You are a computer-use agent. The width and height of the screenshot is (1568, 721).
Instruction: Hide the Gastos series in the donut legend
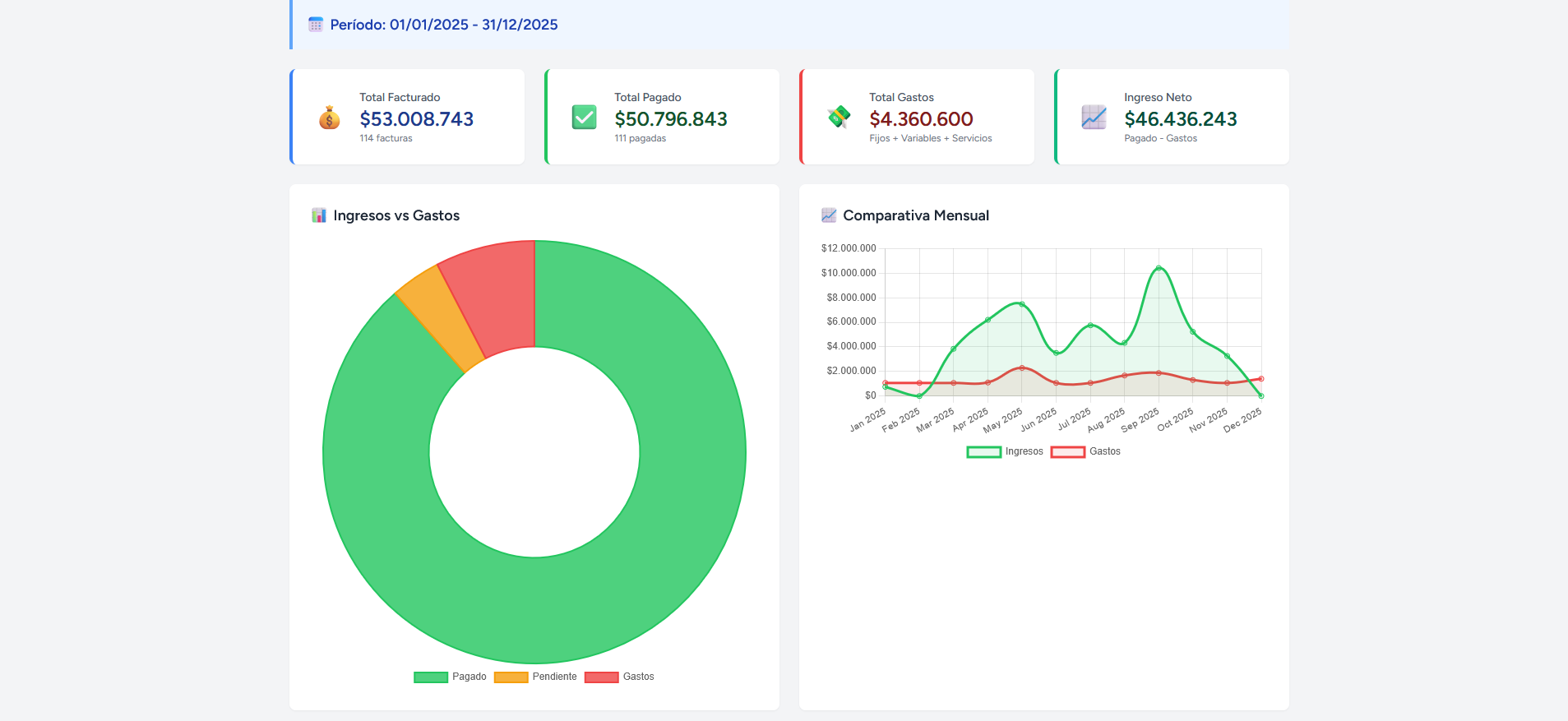pos(619,677)
